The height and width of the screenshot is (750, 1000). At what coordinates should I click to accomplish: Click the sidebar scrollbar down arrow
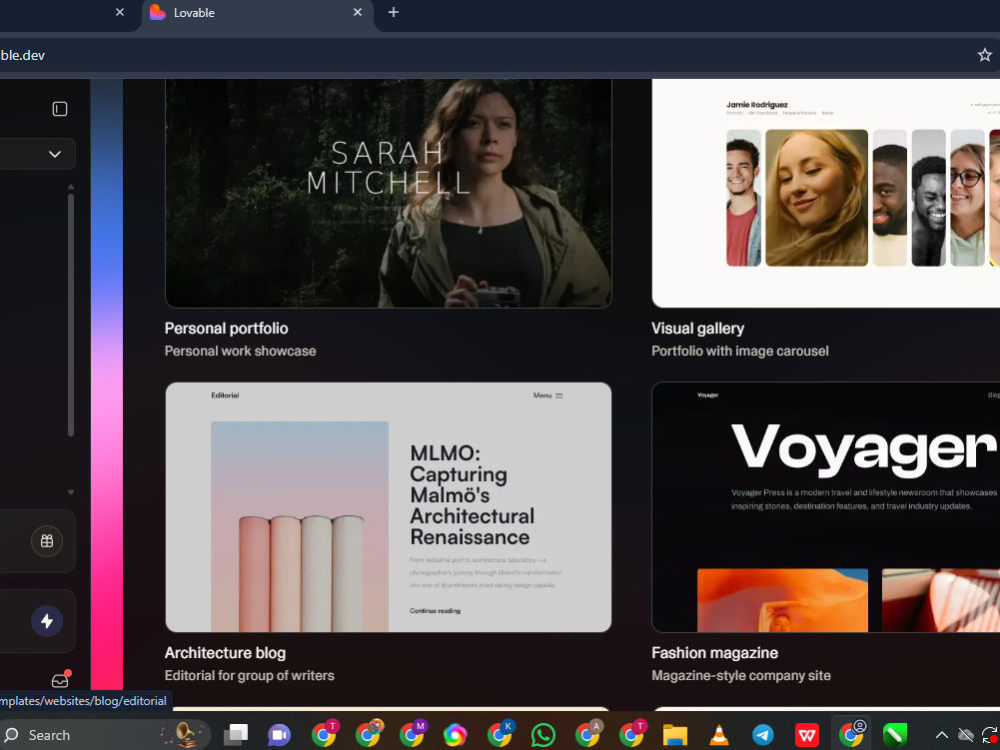71,492
